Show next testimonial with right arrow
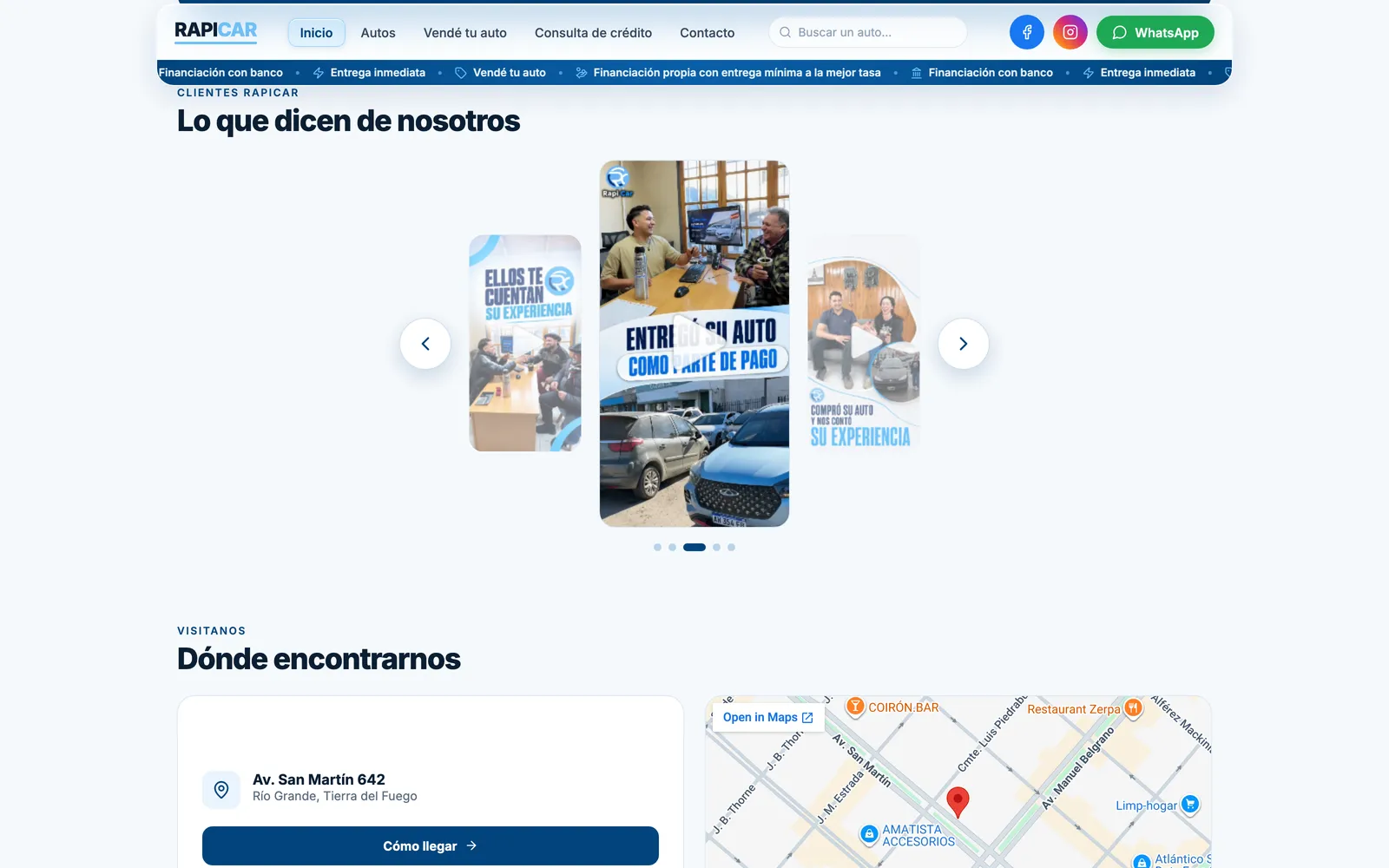 (963, 344)
